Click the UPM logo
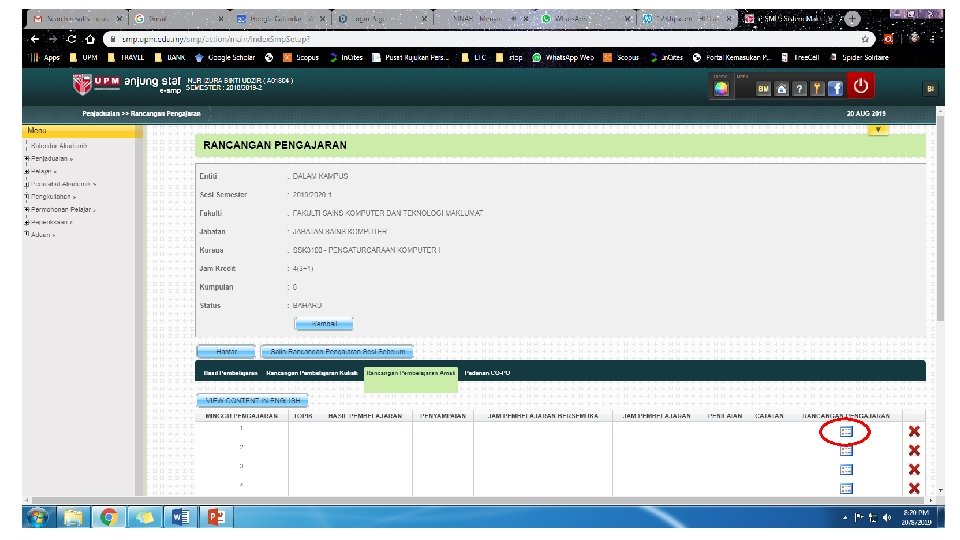The height and width of the screenshot is (540, 960). pyautogui.click(x=96, y=83)
